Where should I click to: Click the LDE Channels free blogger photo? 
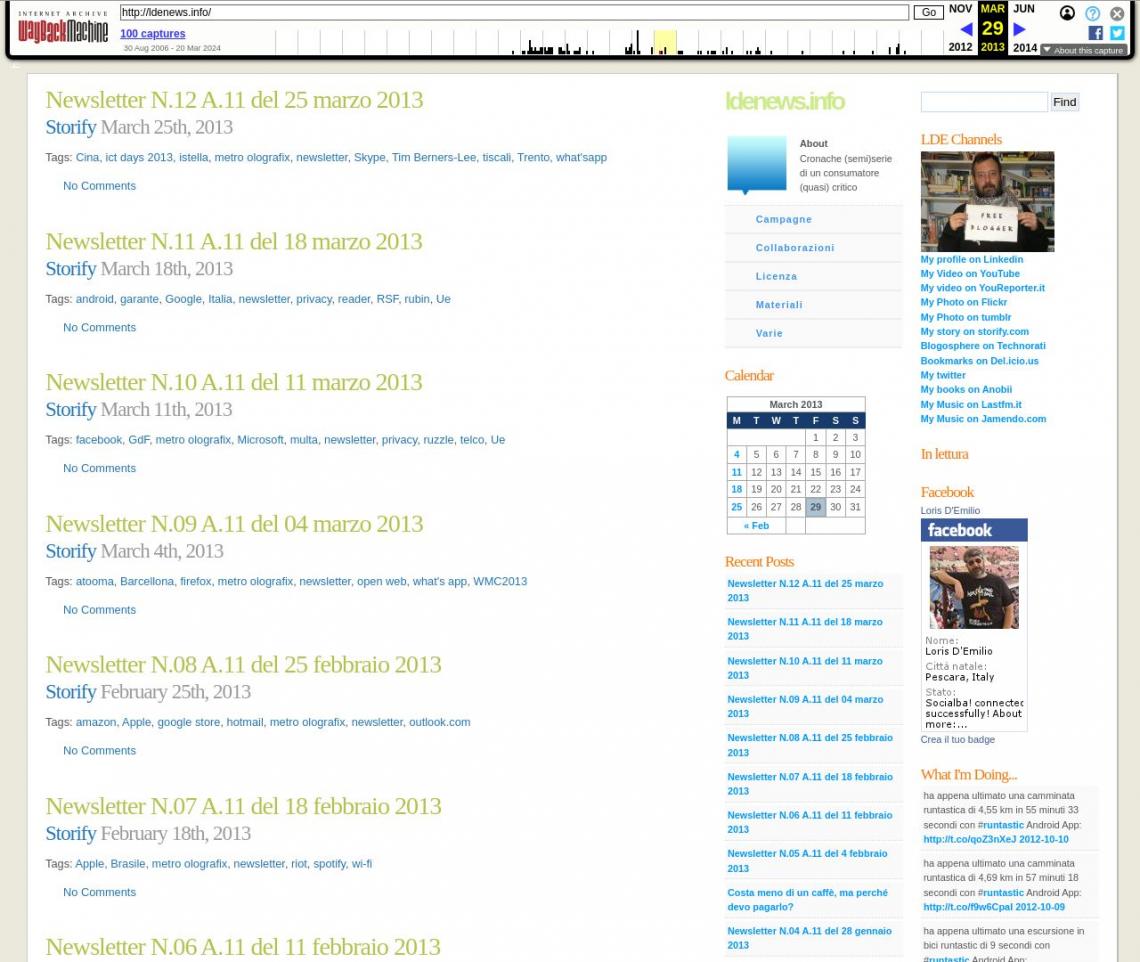coord(986,201)
